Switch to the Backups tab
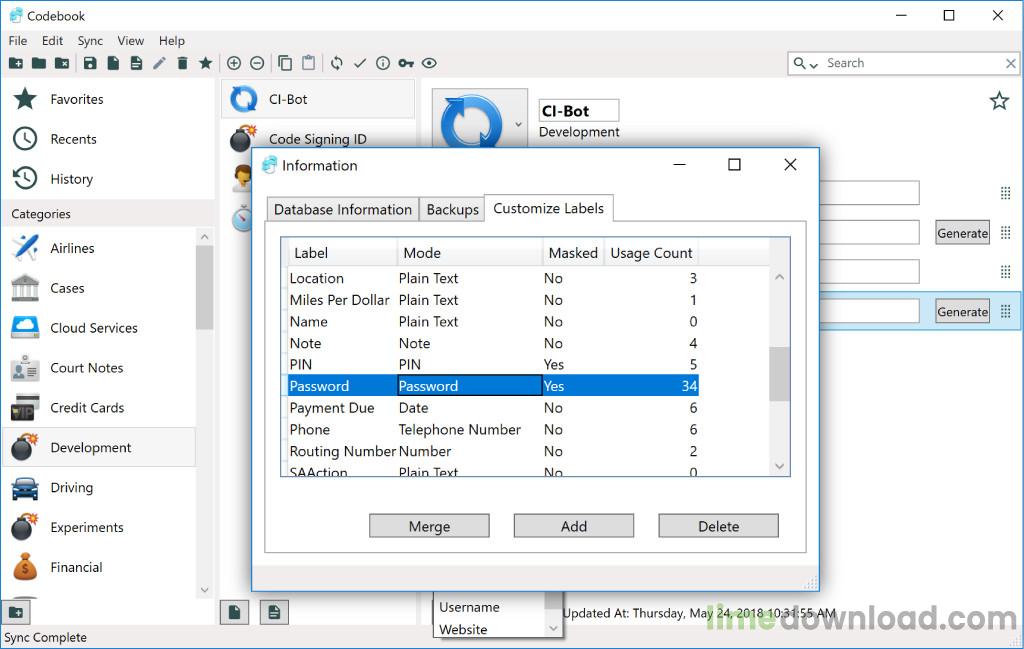 click(x=453, y=210)
